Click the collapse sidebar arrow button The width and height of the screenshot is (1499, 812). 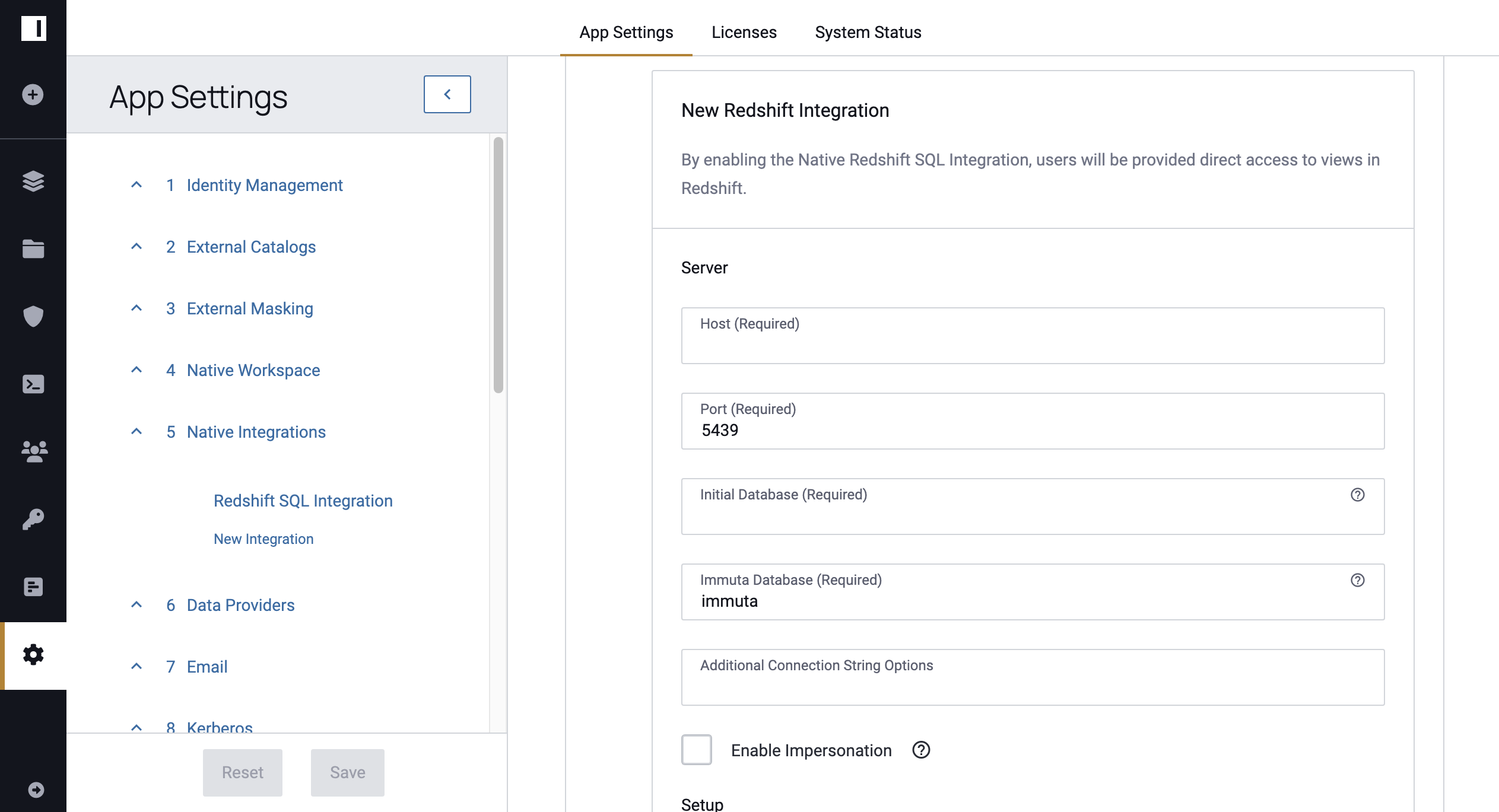(x=447, y=94)
